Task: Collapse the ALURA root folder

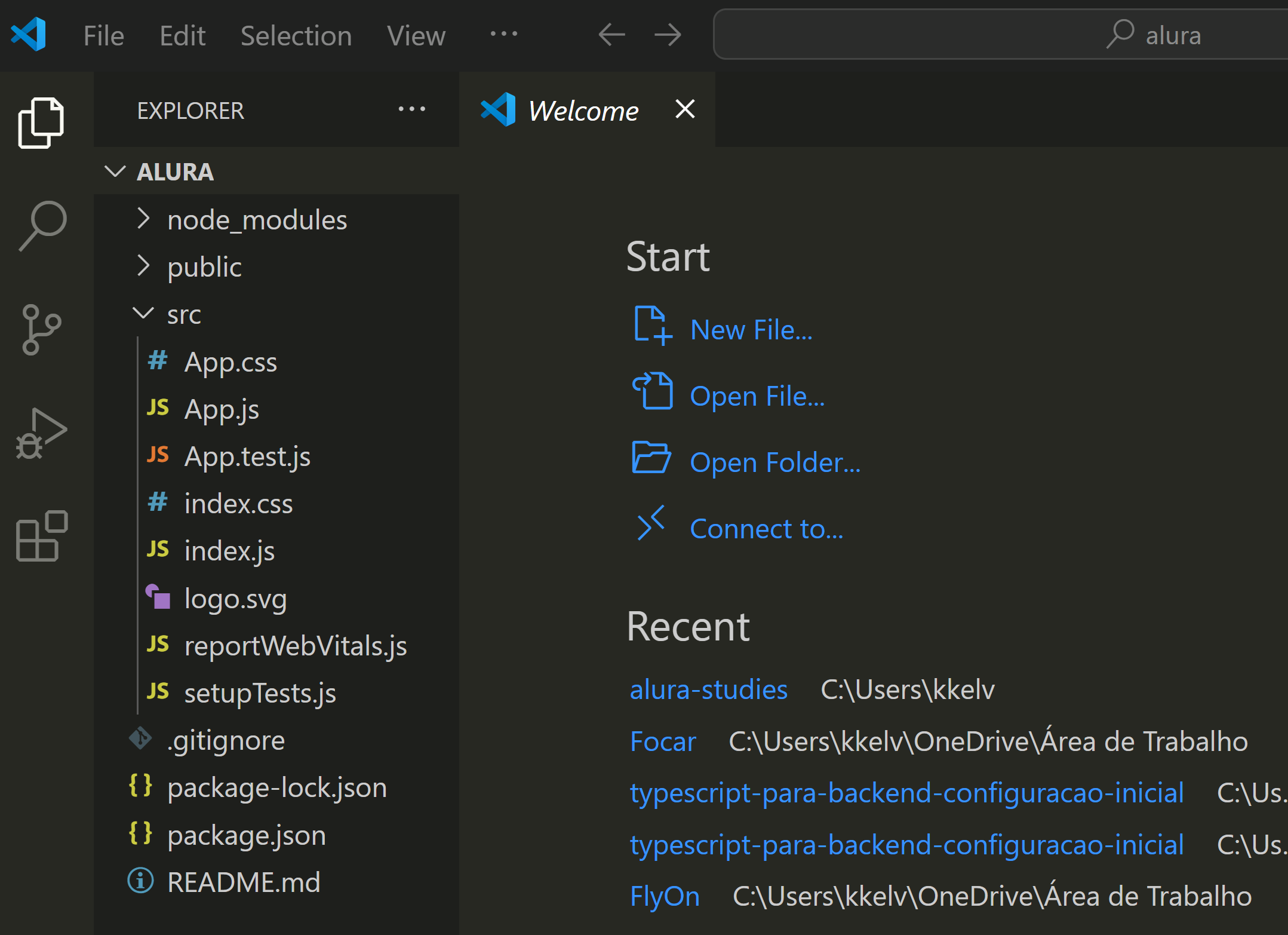Action: coord(115,171)
